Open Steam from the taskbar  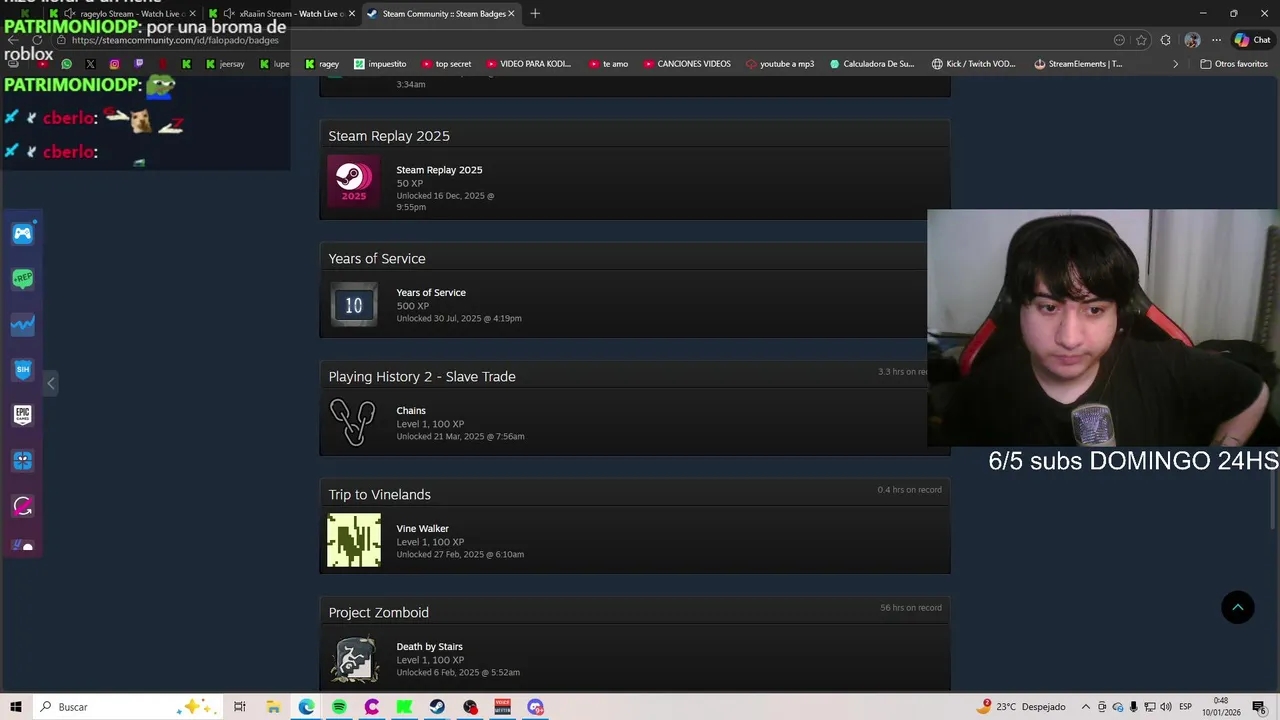click(x=437, y=707)
